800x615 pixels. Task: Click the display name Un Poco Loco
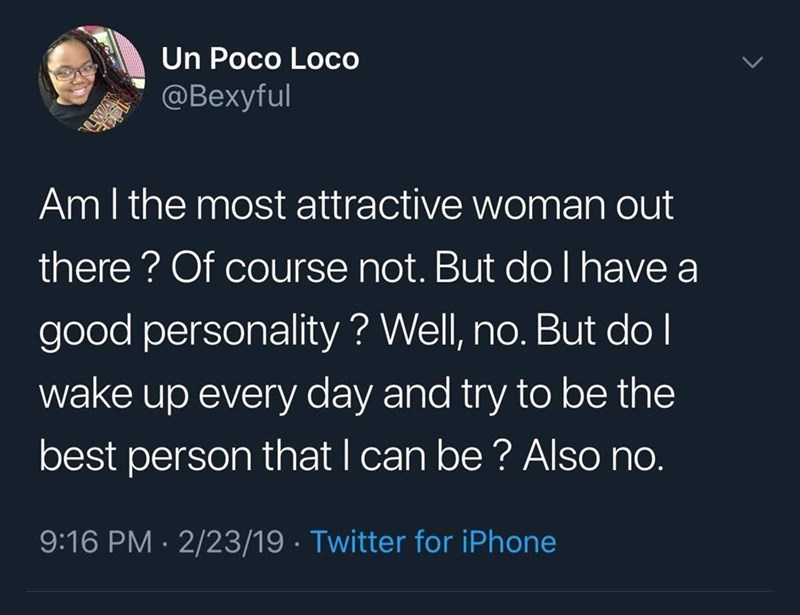260,59
